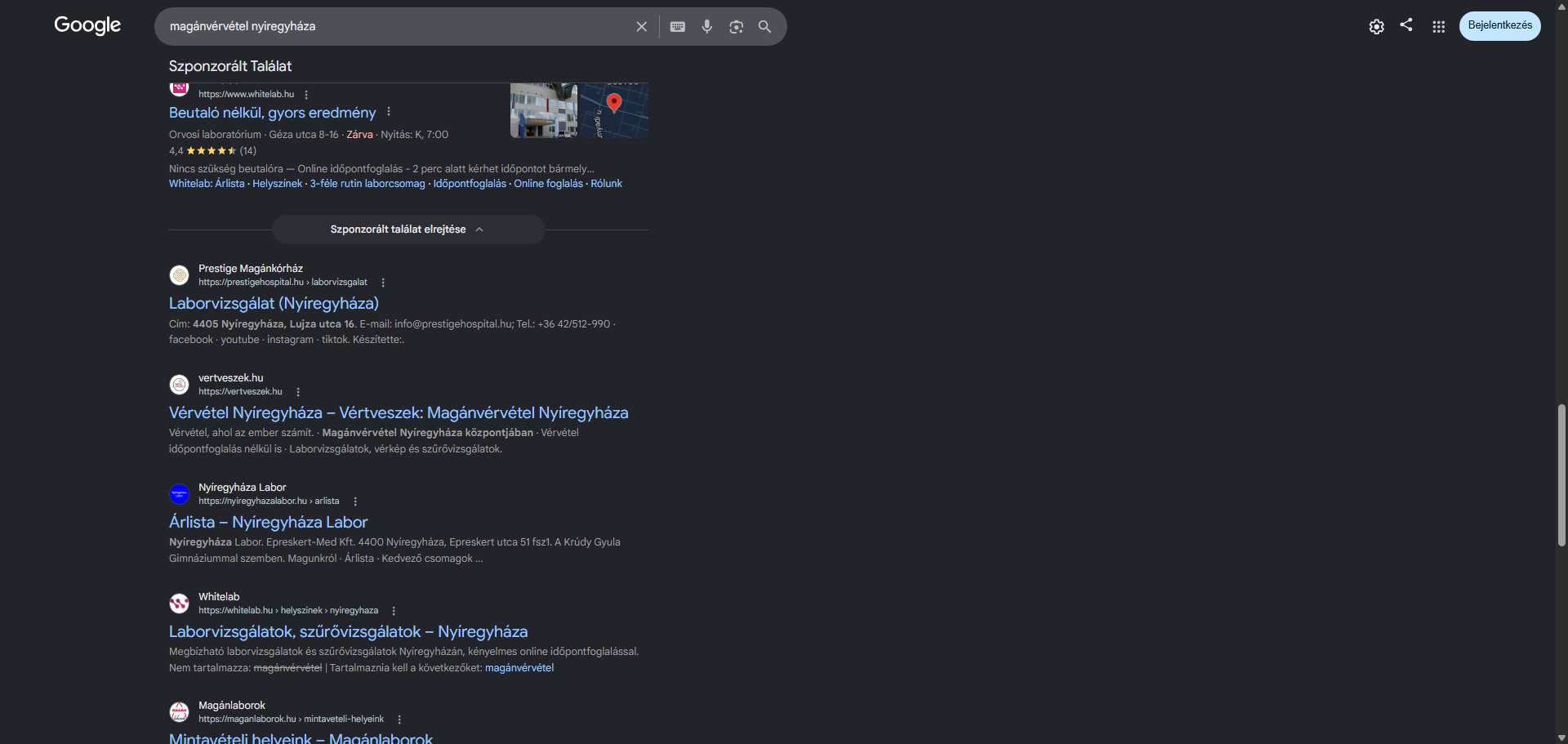View the Whitelab building photo thumbnail
1568x744 pixels.
[544, 110]
